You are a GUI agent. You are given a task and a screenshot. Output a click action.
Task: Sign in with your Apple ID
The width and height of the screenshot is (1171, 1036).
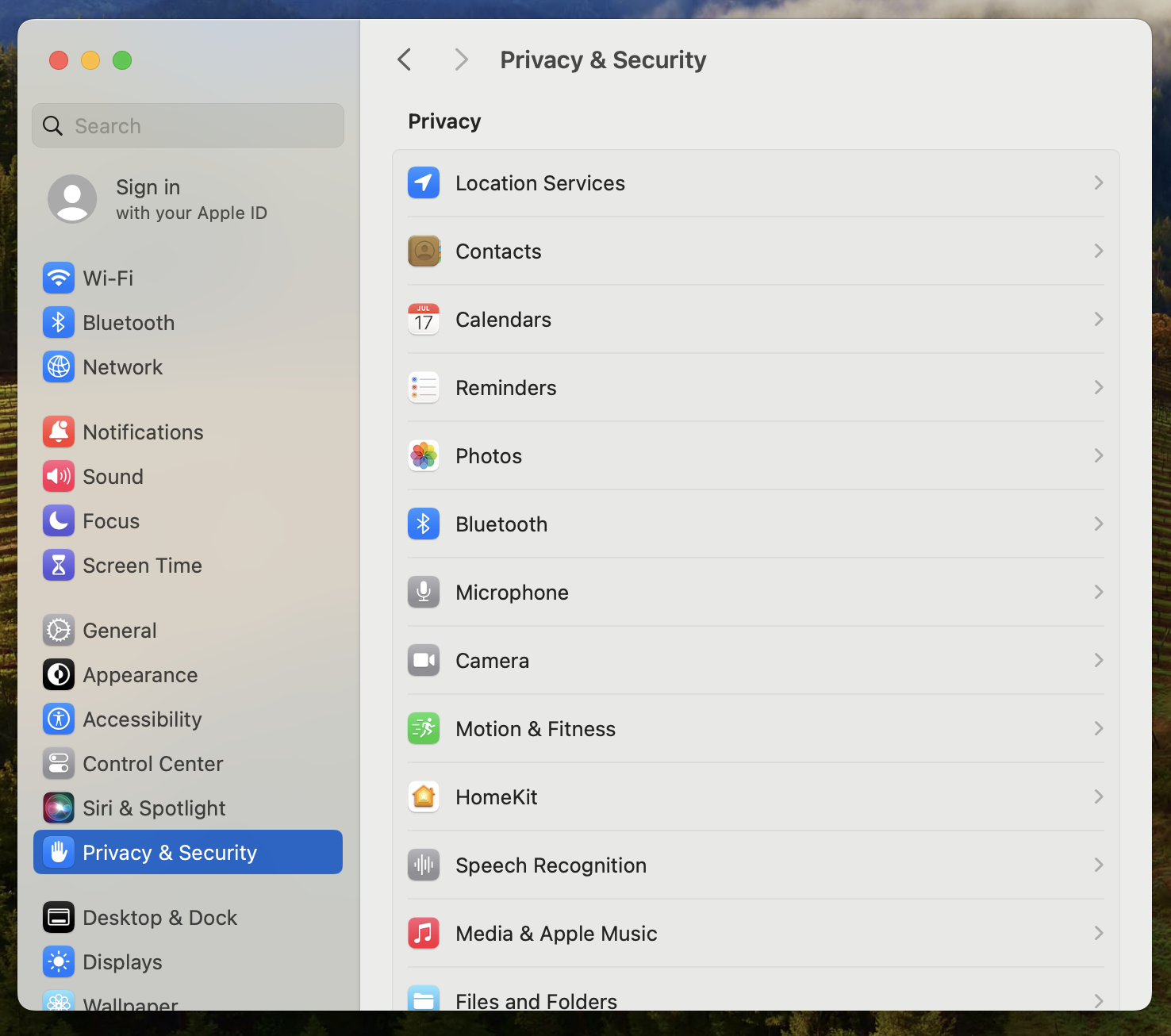[x=188, y=199]
